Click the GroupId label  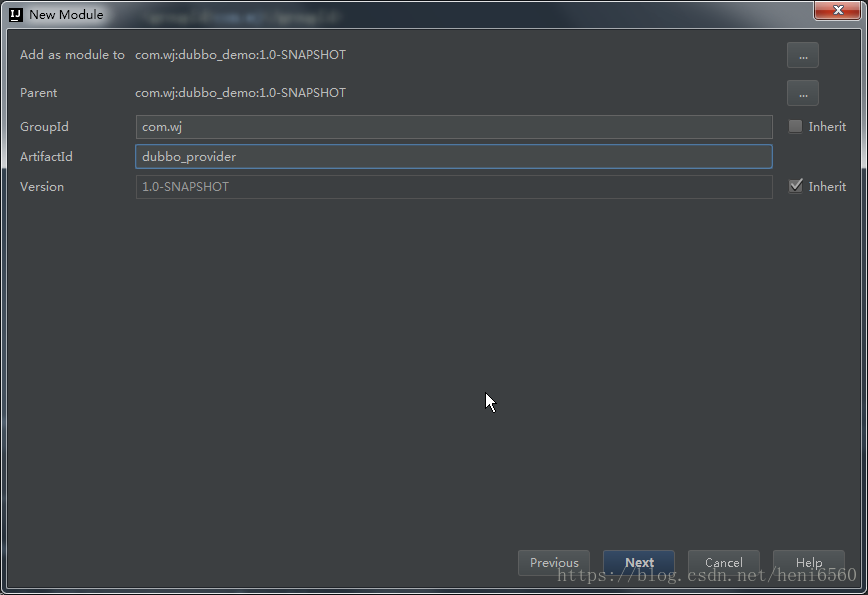[44, 127]
